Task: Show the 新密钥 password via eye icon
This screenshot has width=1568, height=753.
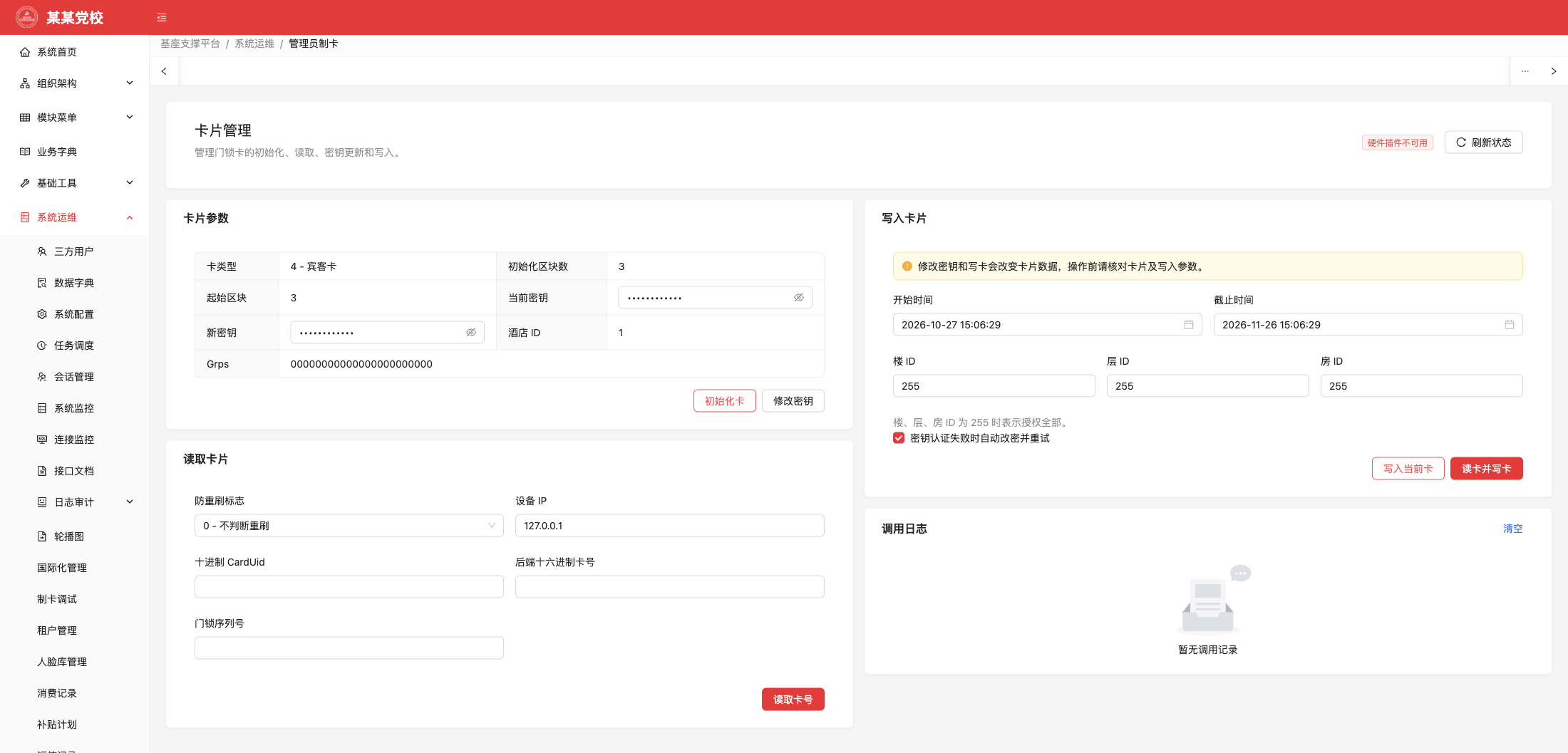Action: coord(471,333)
